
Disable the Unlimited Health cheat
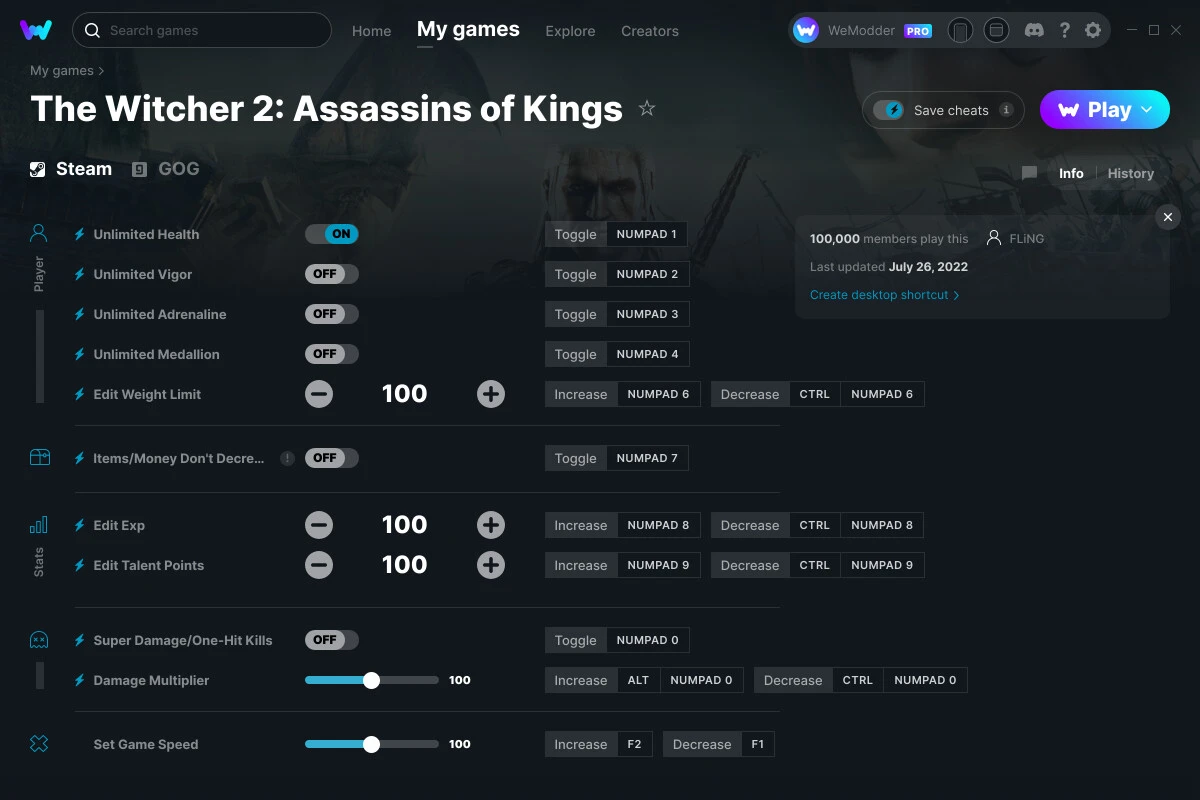[331, 233]
